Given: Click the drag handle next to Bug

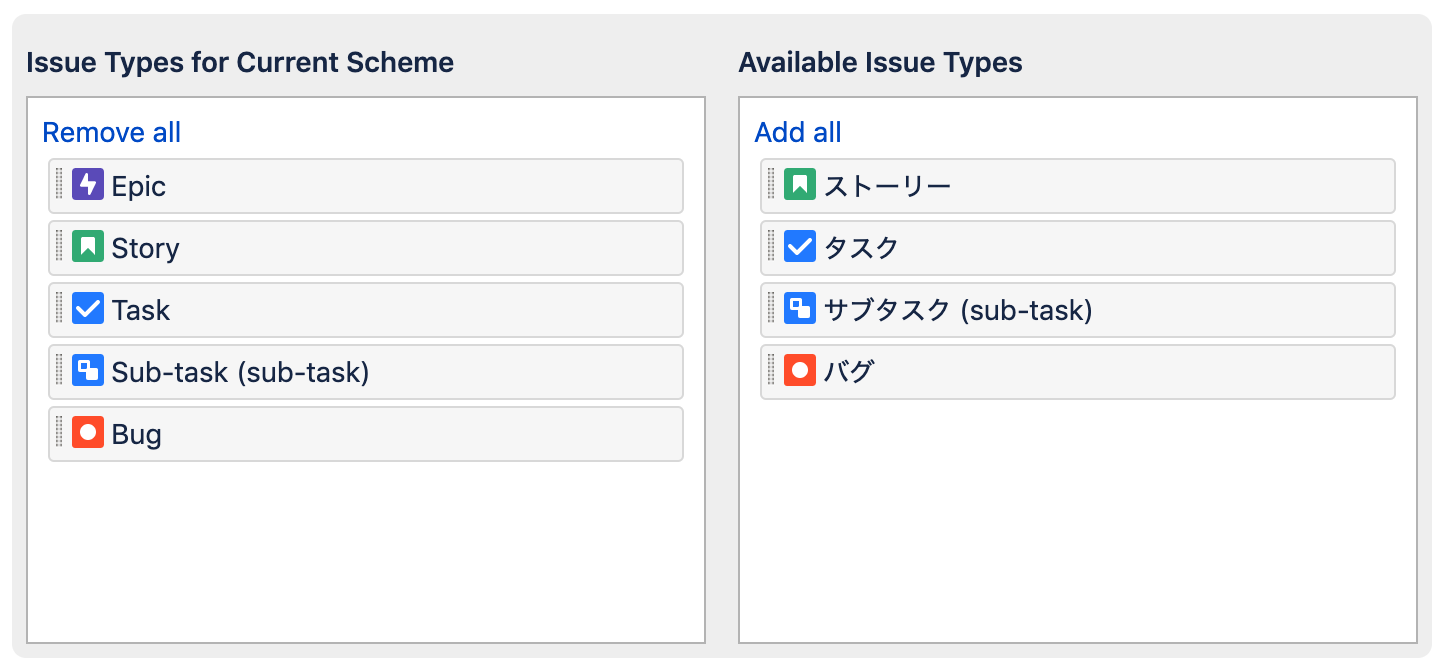Looking at the screenshot, I should tap(59, 433).
